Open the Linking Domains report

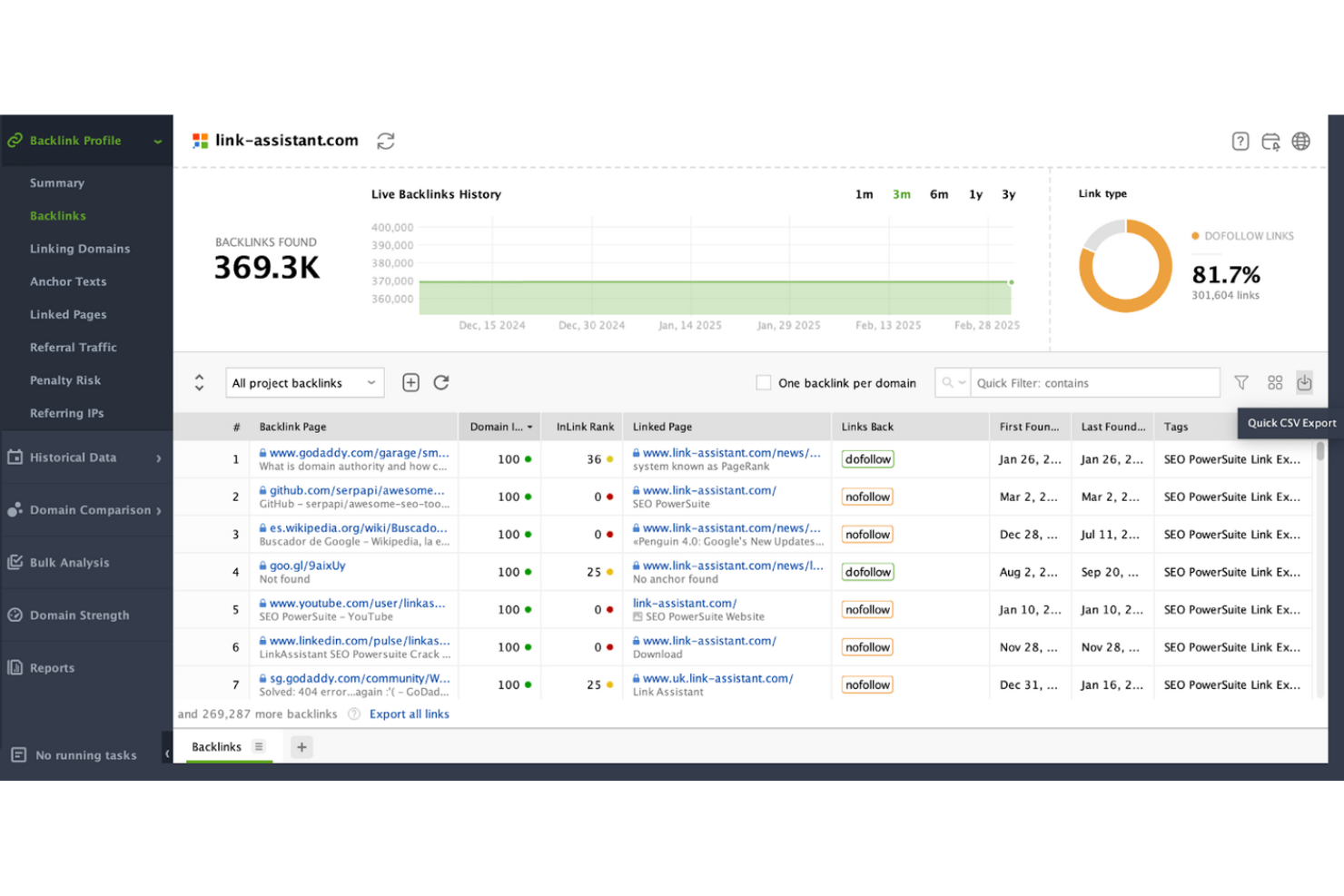[80, 248]
